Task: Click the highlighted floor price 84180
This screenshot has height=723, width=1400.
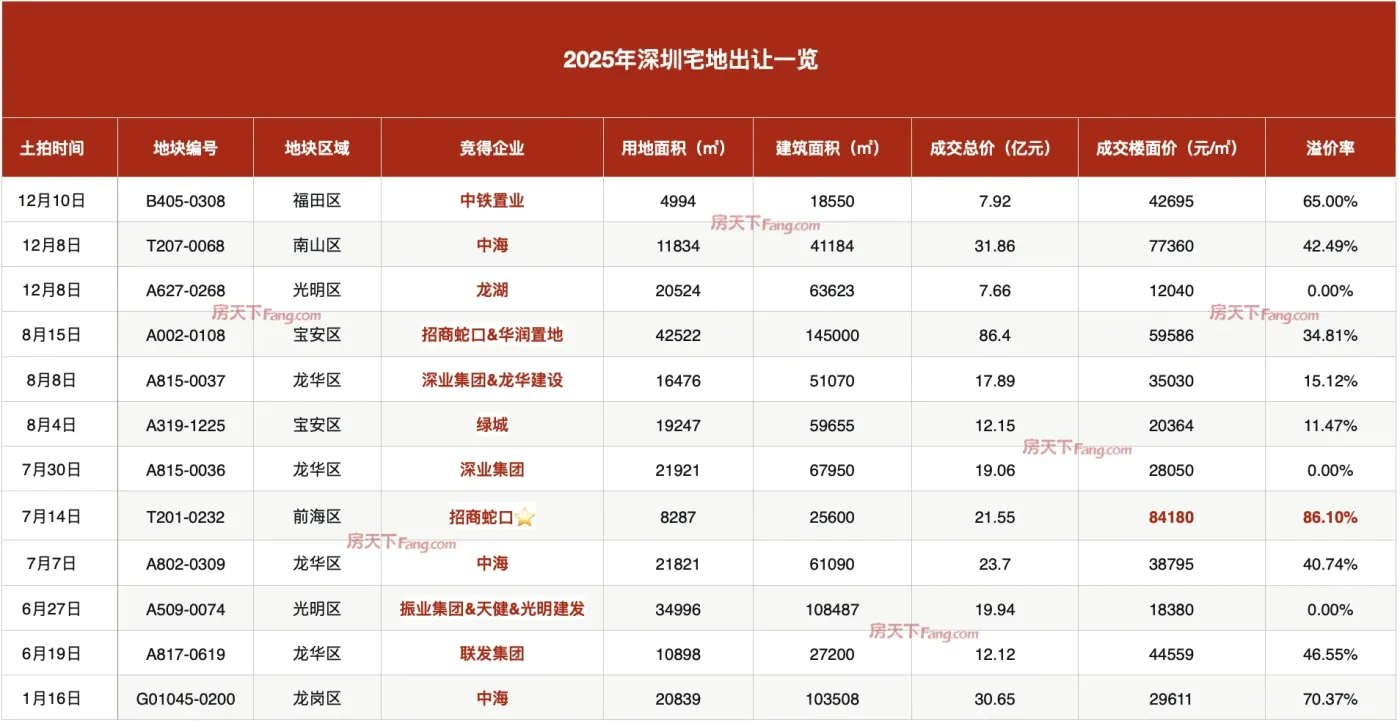Action: (x=1171, y=518)
